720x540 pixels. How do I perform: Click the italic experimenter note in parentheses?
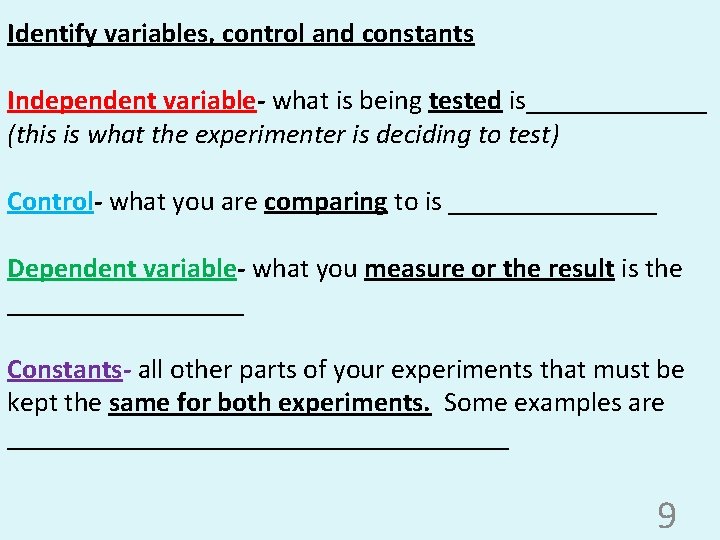pyautogui.click(x=283, y=135)
